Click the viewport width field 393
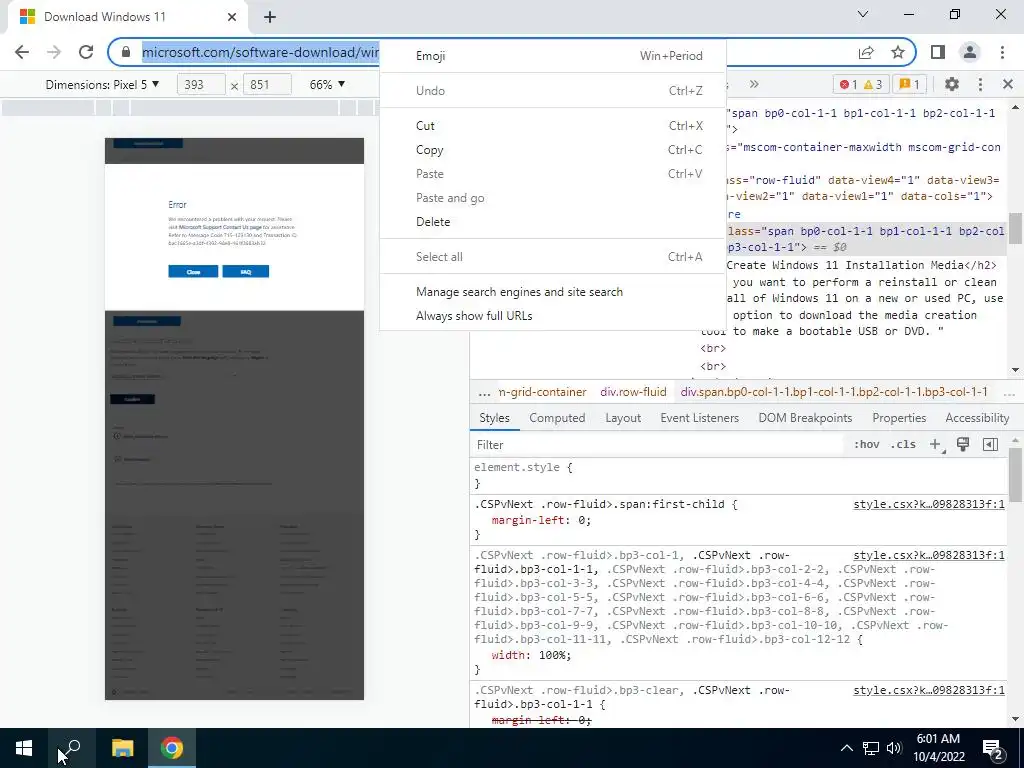This screenshot has height=768, width=1024. 201,84
